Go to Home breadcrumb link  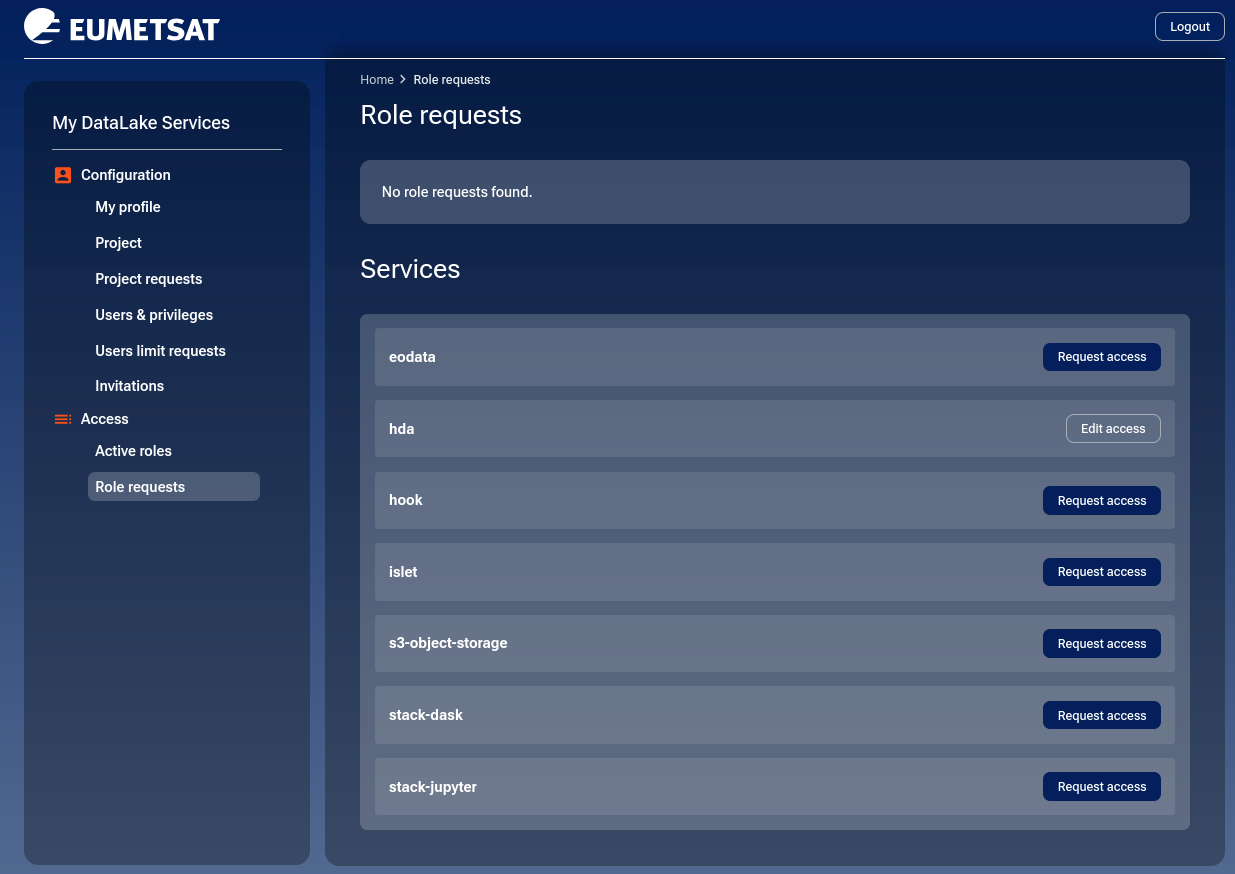tap(377, 80)
